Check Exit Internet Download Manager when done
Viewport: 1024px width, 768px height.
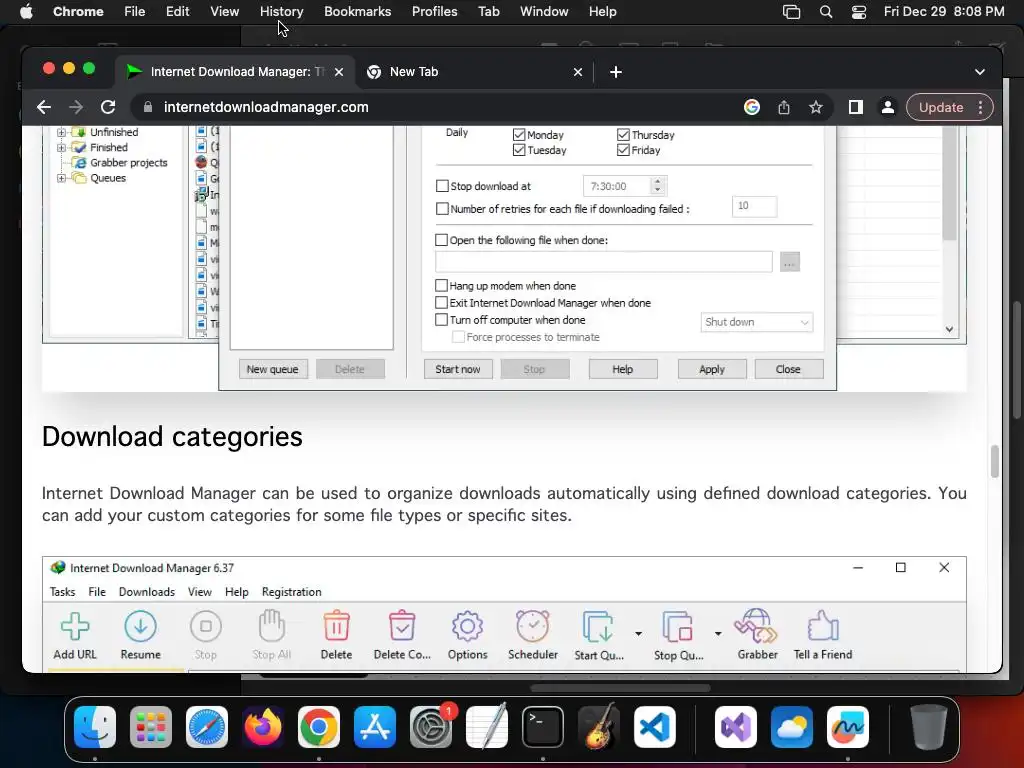pyautogui.click(x=441, y=302)
